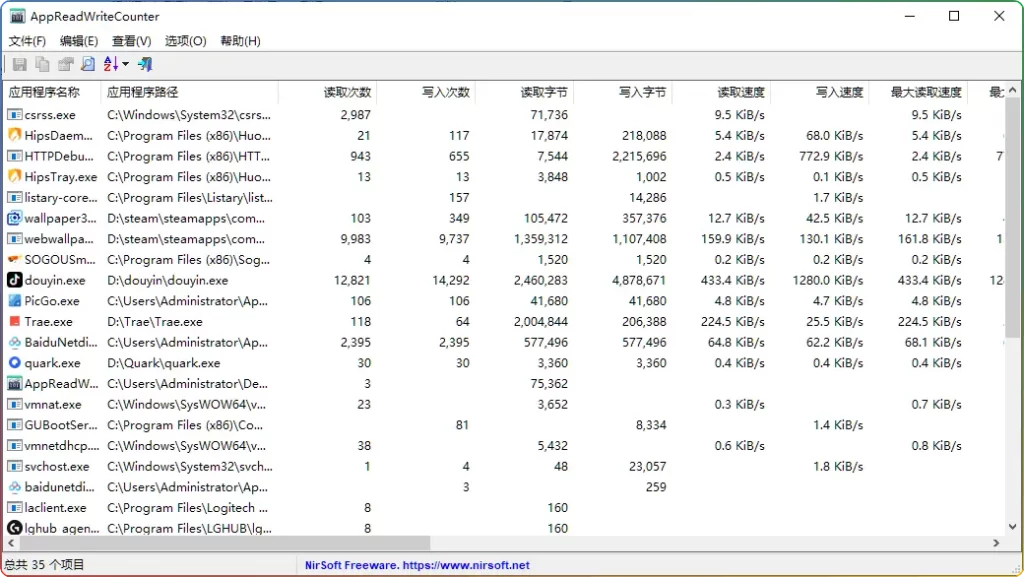Click the csrss.exe row icon
The width and height of the screenshot is (1024, 577).
(14, 115)
